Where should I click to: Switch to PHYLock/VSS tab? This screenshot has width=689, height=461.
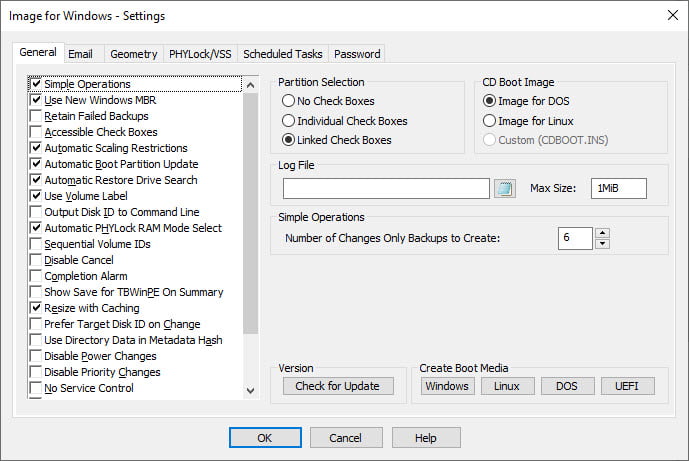coord(200,54)
